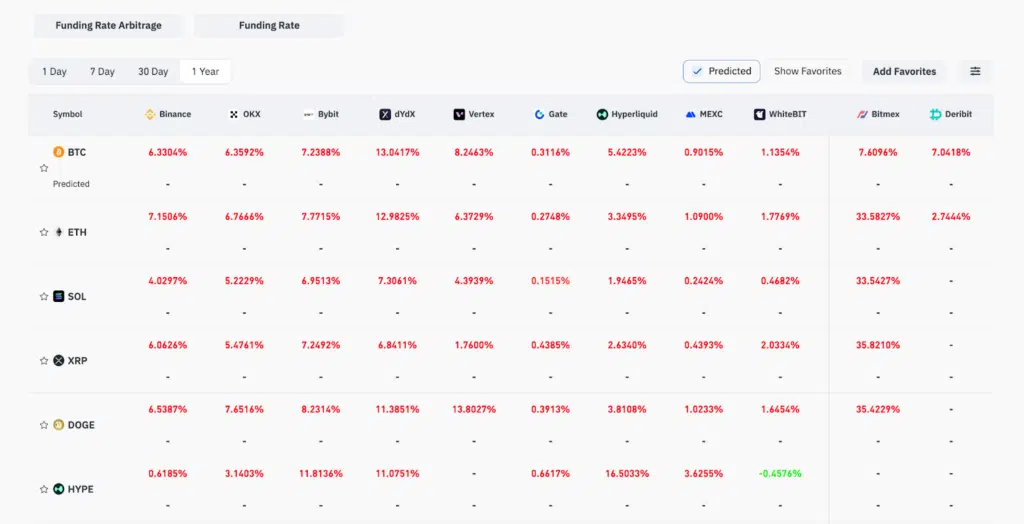This screenshot has height=524, width=1024.
Task: Click the Deribit exchange logo icon
Action: coord(936,115)
